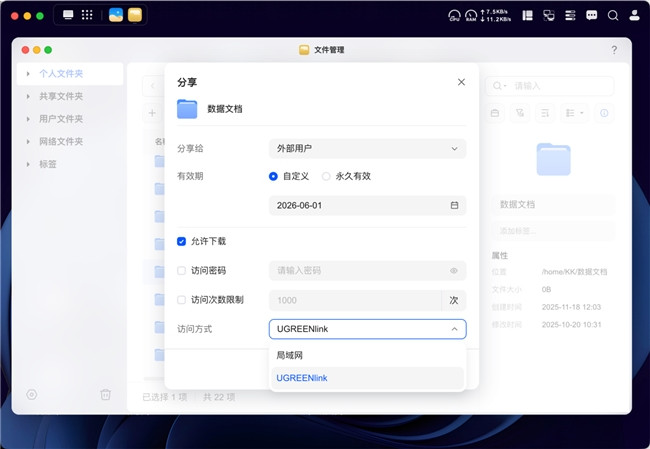Click the large folder thumbnail in details panel
This screenshot has height=449, width=650.
coord(553,159)
